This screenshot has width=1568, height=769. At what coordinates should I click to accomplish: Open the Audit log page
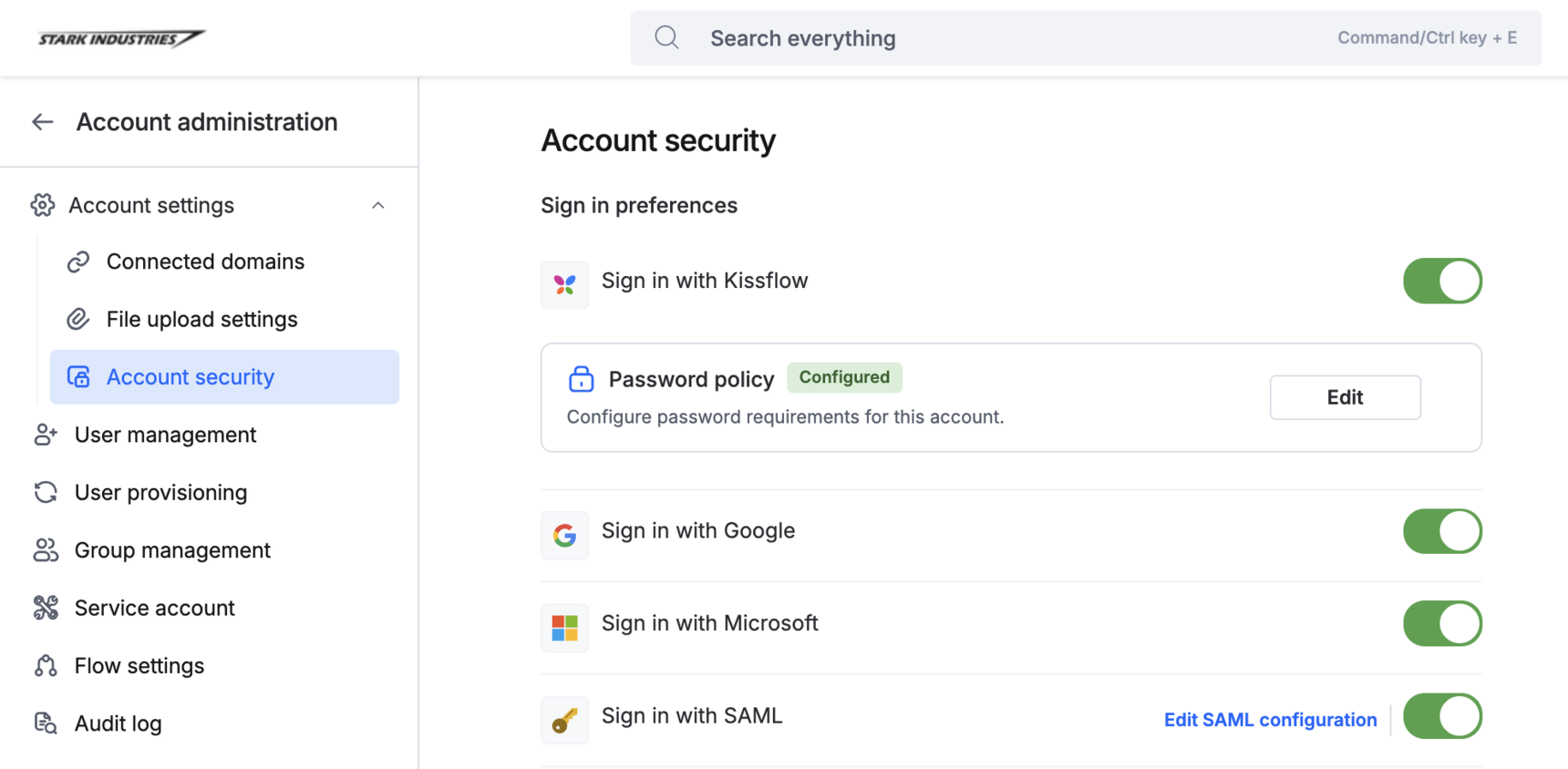coord(118,723)
